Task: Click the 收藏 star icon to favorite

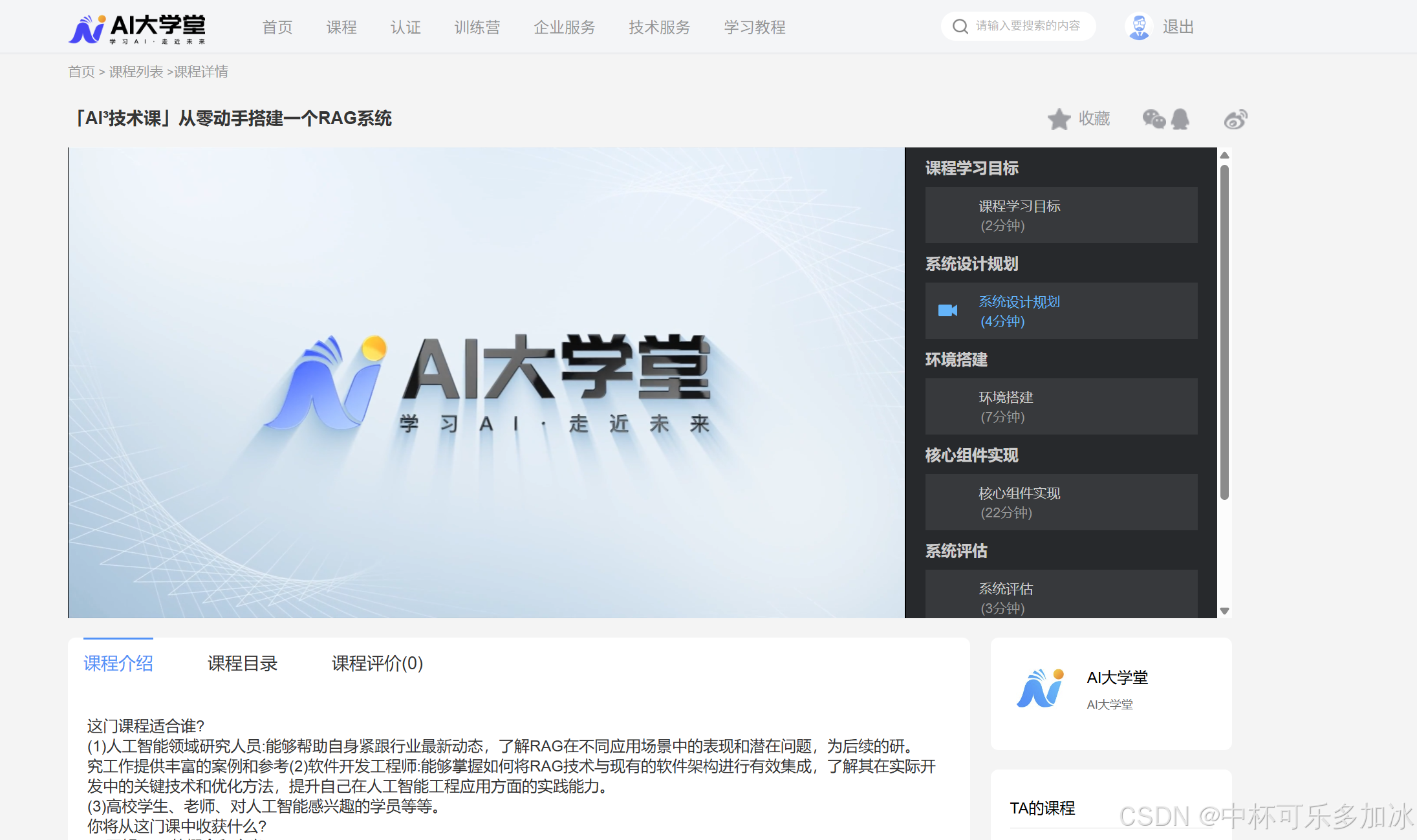Action: click(x=1059, y=119)
